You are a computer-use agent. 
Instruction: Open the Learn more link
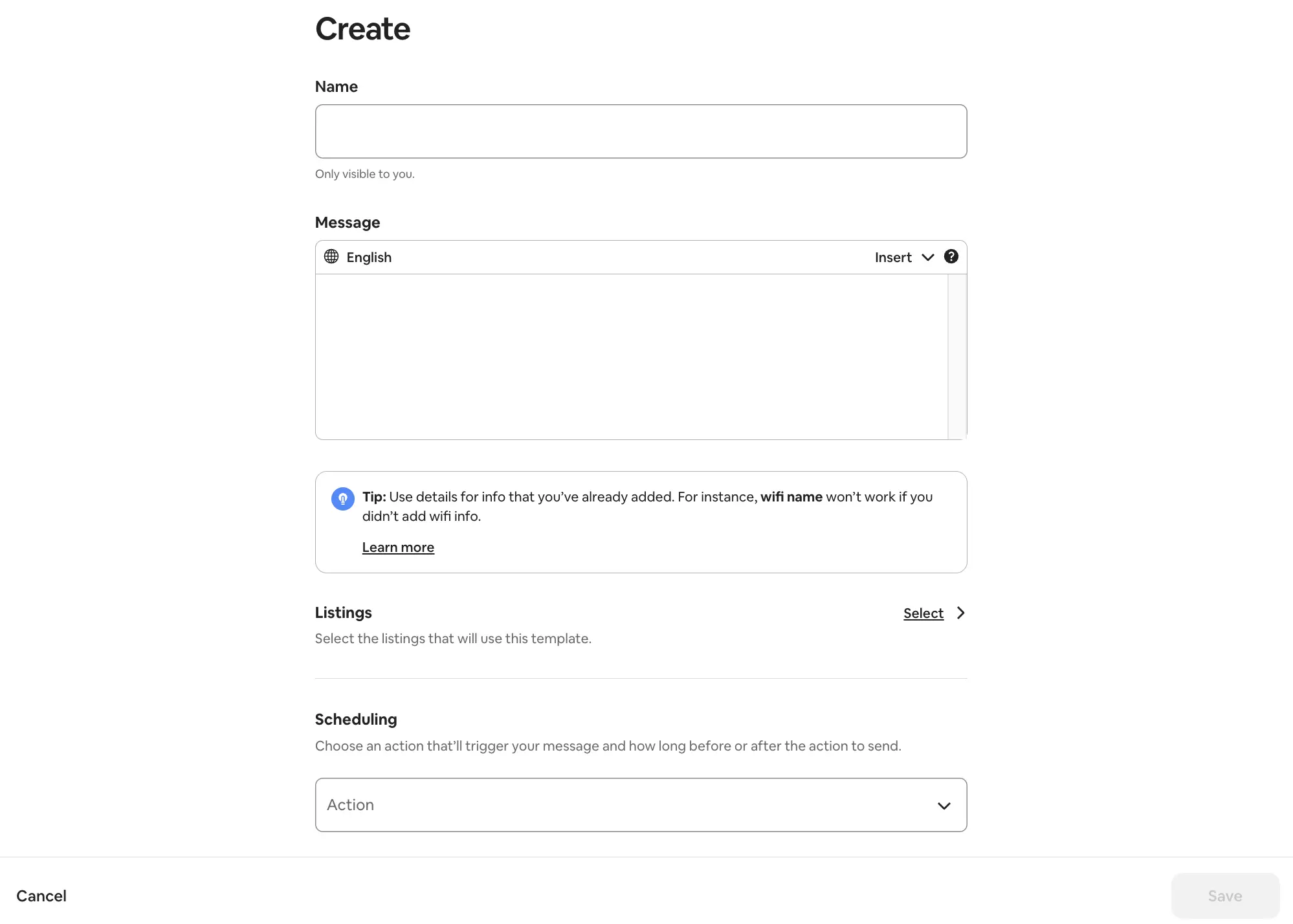point(398,547)
